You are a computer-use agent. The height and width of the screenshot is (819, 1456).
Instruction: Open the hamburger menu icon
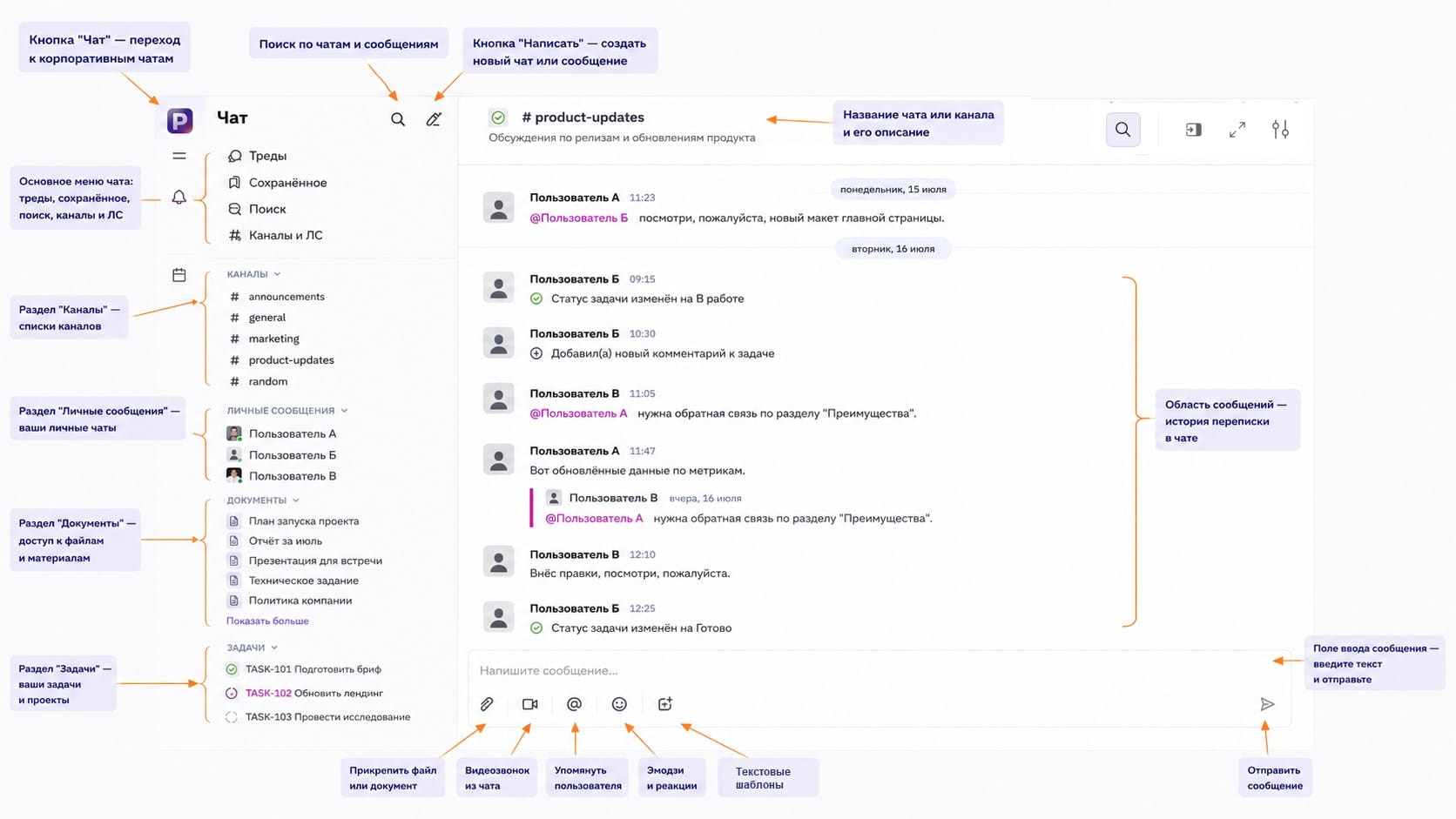click(179, 157)
